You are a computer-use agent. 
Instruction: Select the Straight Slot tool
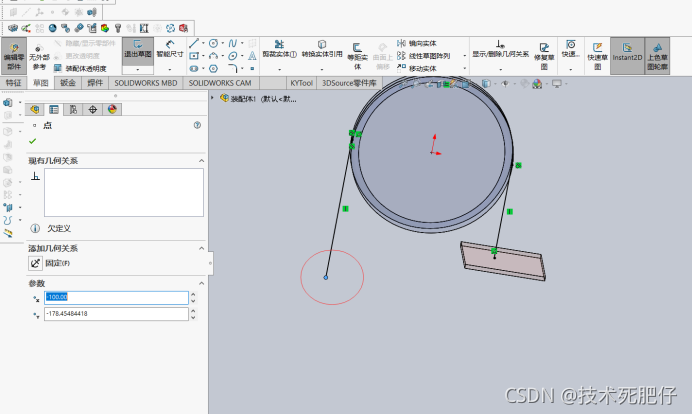point(194,68)
